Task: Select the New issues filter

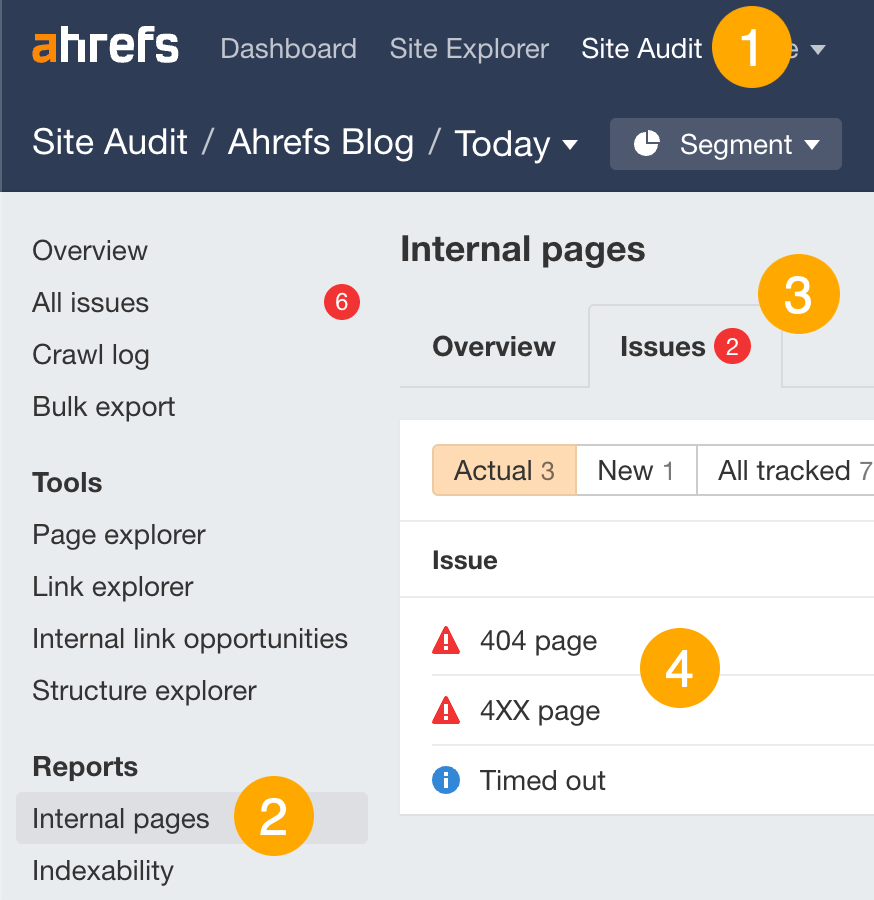Action: (x=636, y=470)
